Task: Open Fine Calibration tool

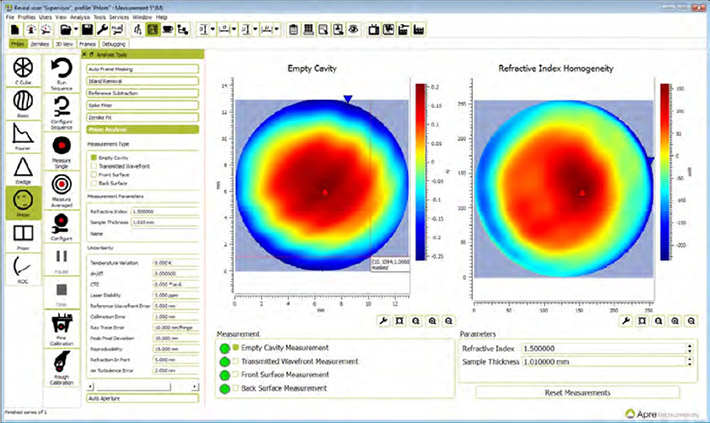Action: (x=62, y=326)
